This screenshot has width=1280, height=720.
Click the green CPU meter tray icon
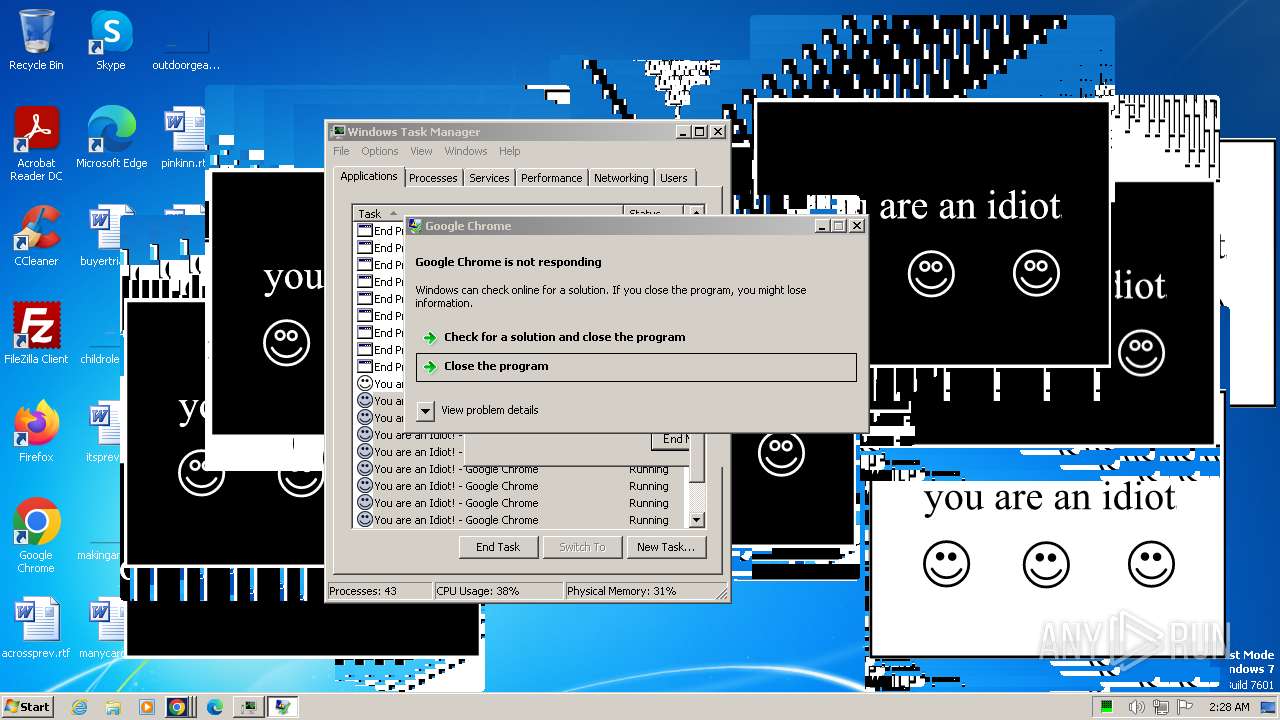[x=1107, y=707]
